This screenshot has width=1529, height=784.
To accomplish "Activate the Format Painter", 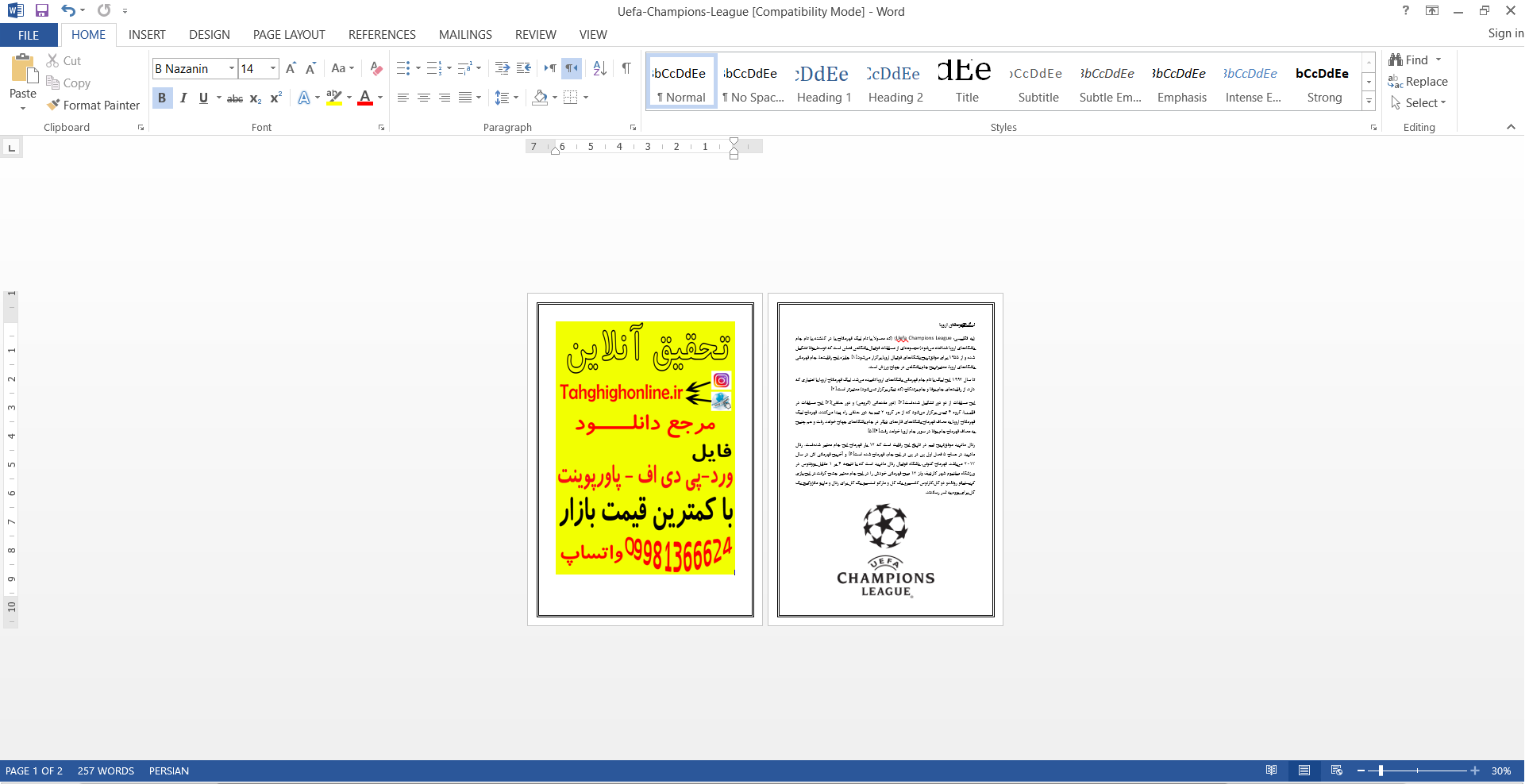I will 93,106.
